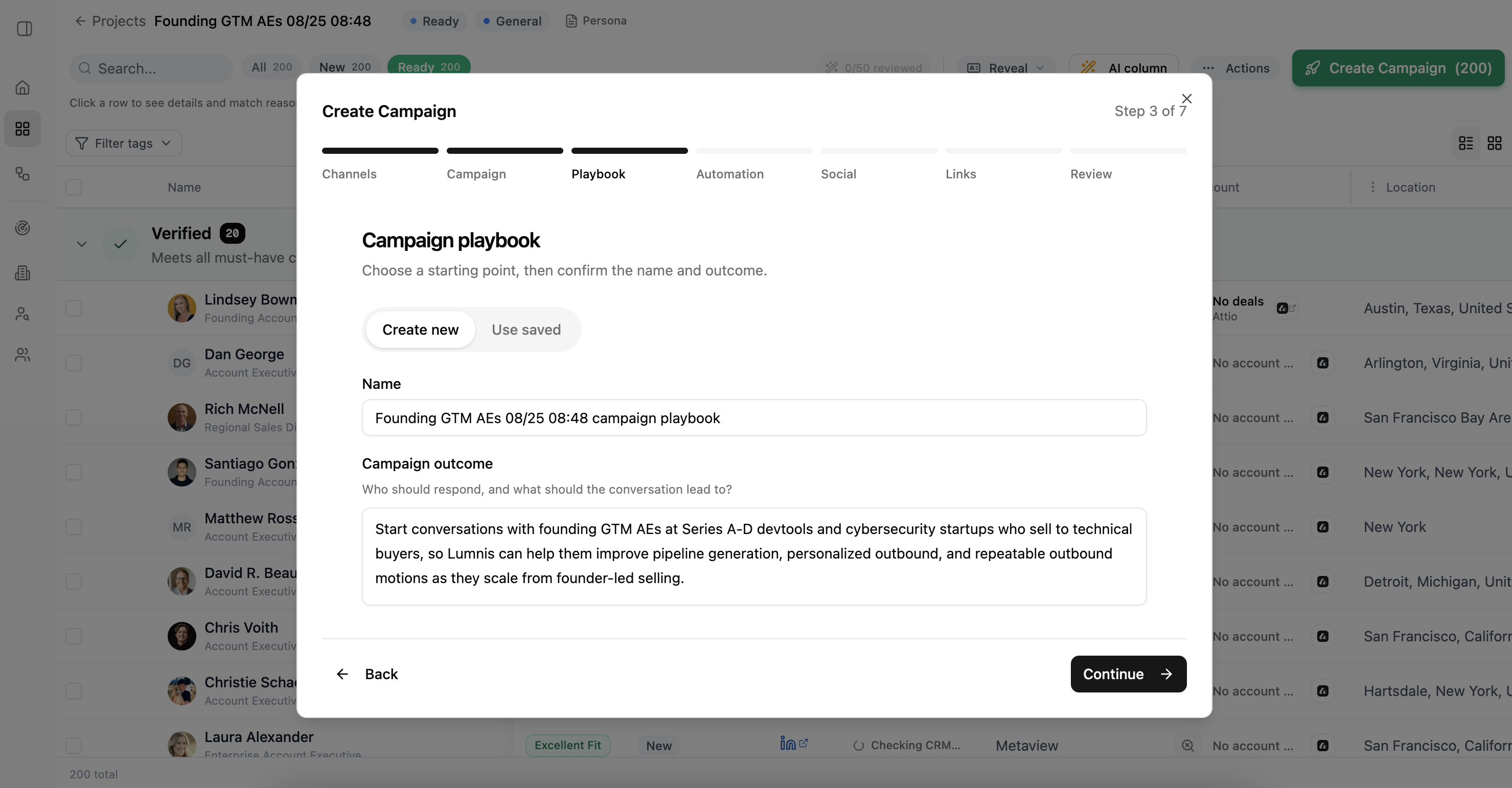Viewport: 1512px width, 788px height.
Task: Click the Automation progress bar segment
Action: click(753, 151)
